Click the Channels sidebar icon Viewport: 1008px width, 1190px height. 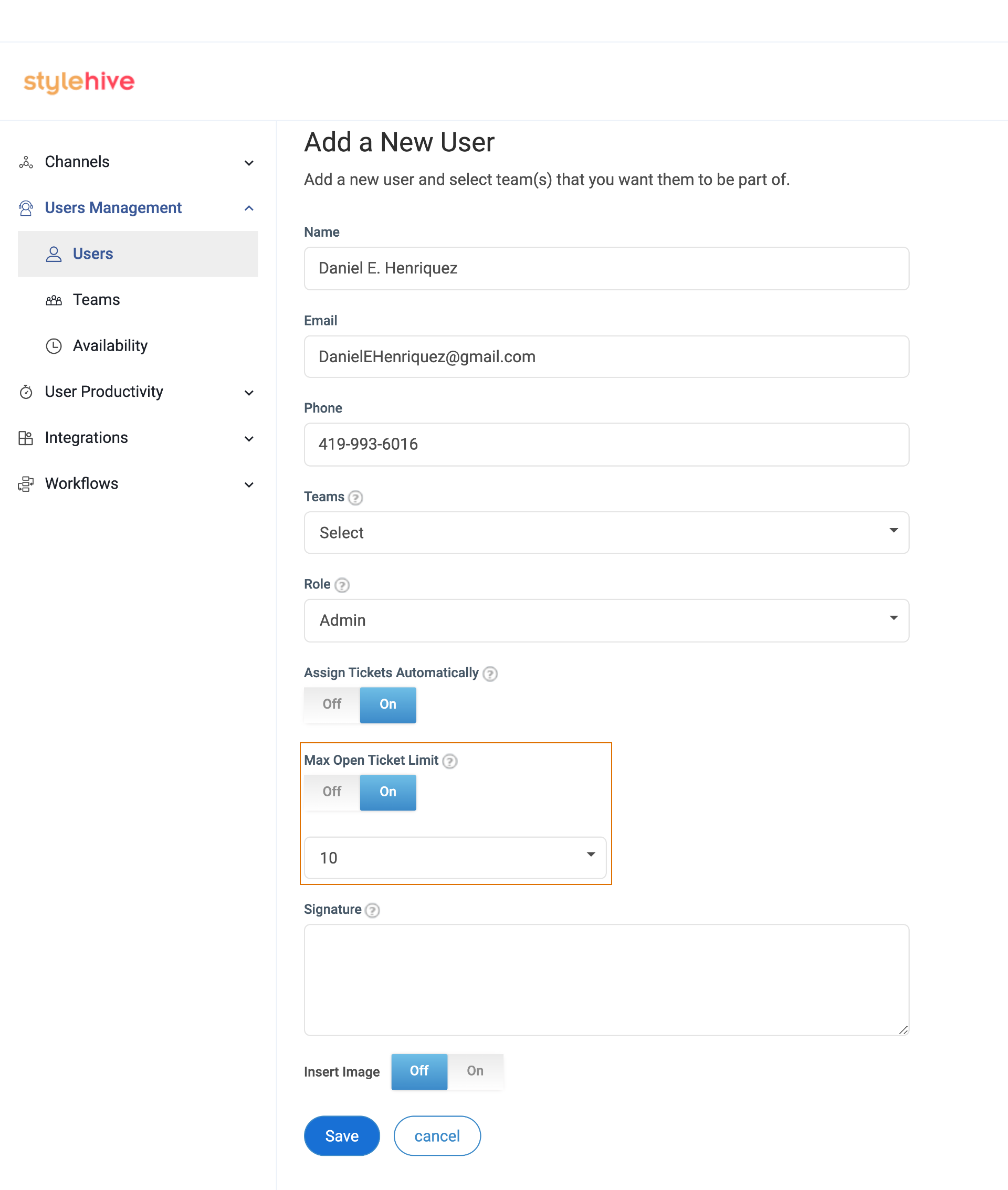(x=27, y=161)
